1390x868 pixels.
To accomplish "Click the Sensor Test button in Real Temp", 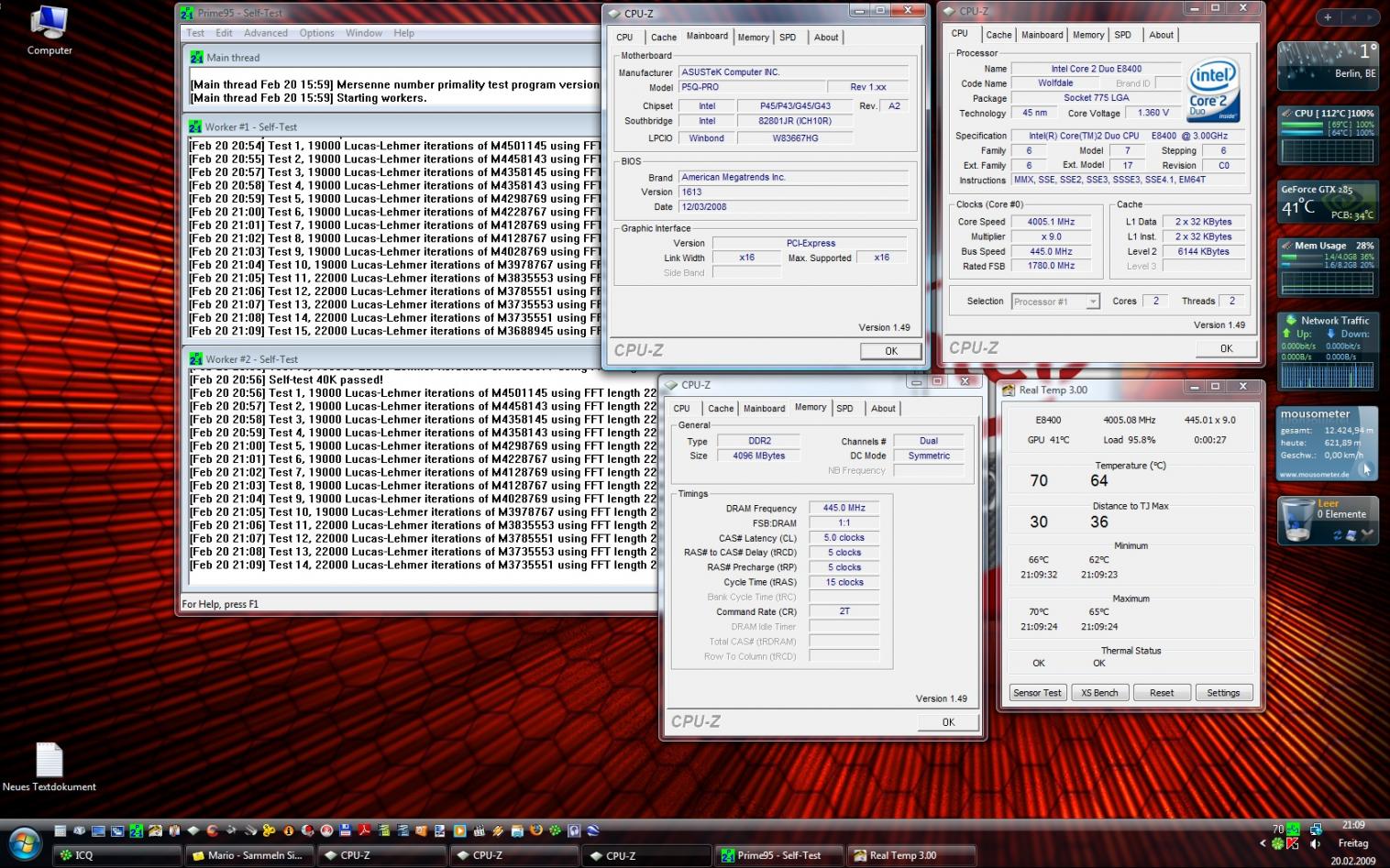I will pyautogui.click(x=1037, y=693).
